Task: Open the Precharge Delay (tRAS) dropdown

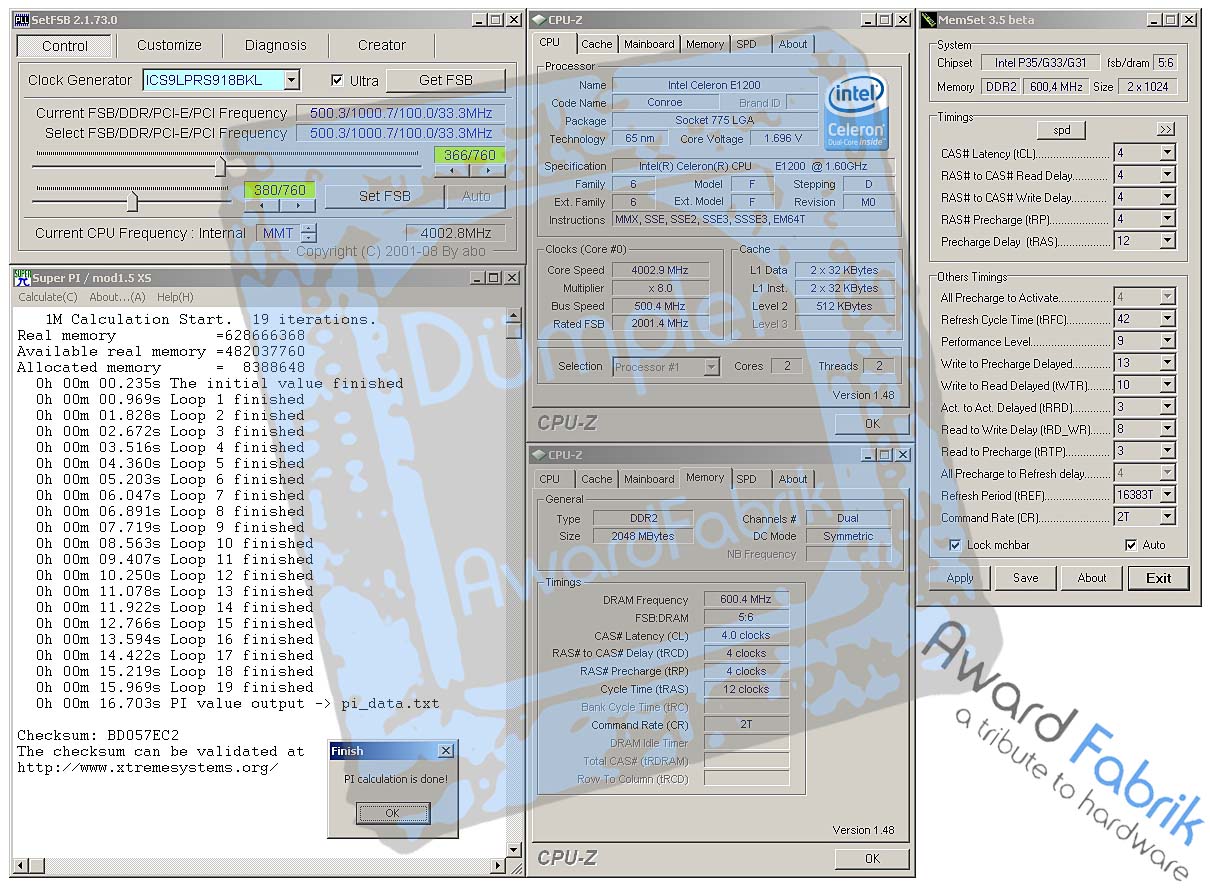Action: point(1167,241)
